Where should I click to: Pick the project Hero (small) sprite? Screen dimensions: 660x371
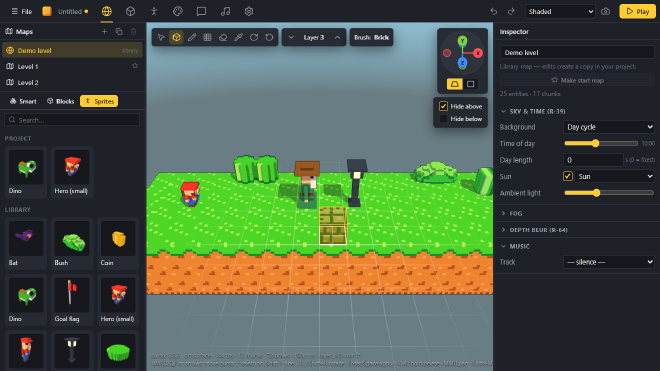tap(72, 172)
